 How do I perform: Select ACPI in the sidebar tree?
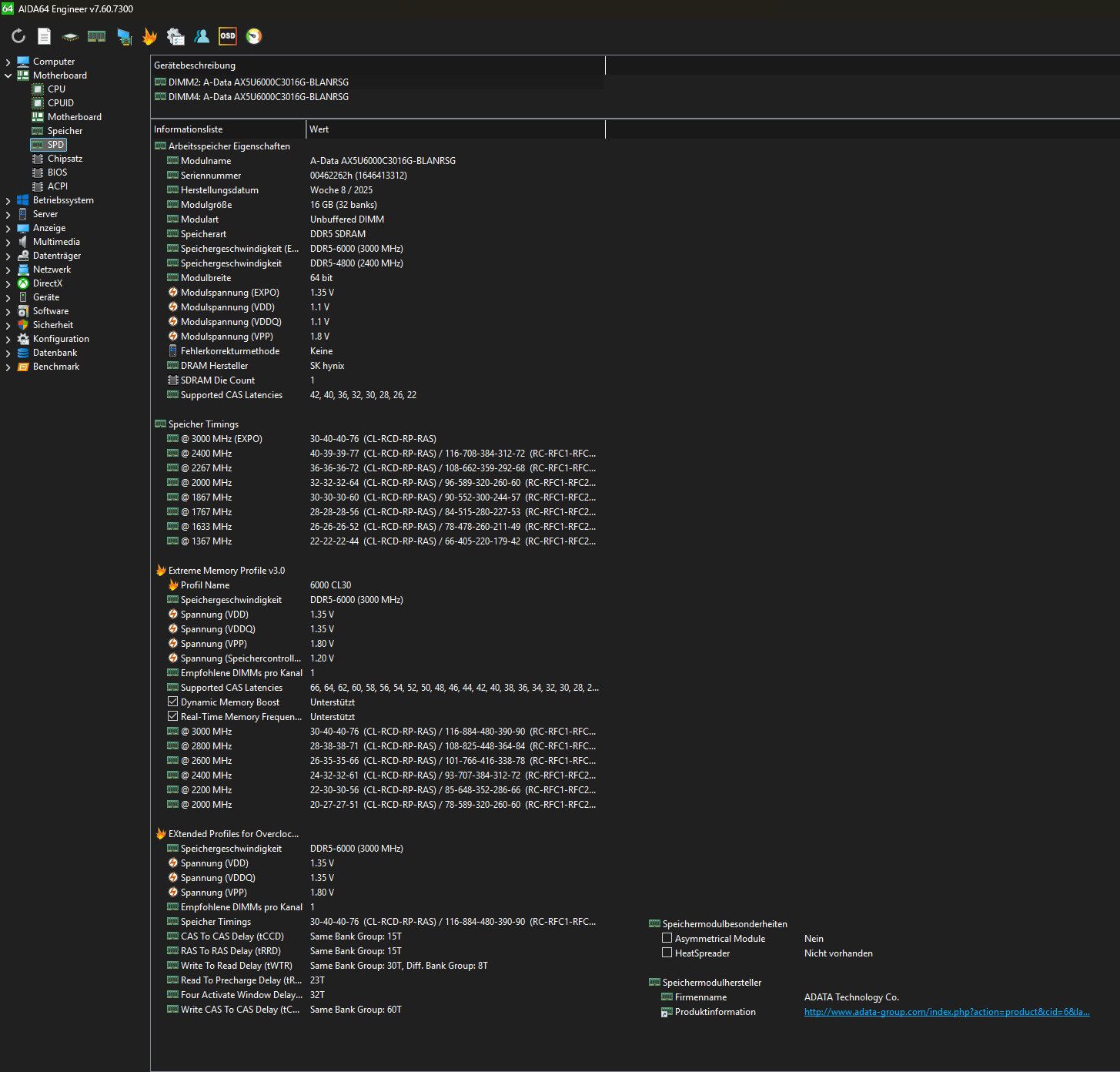click(58, 186)
